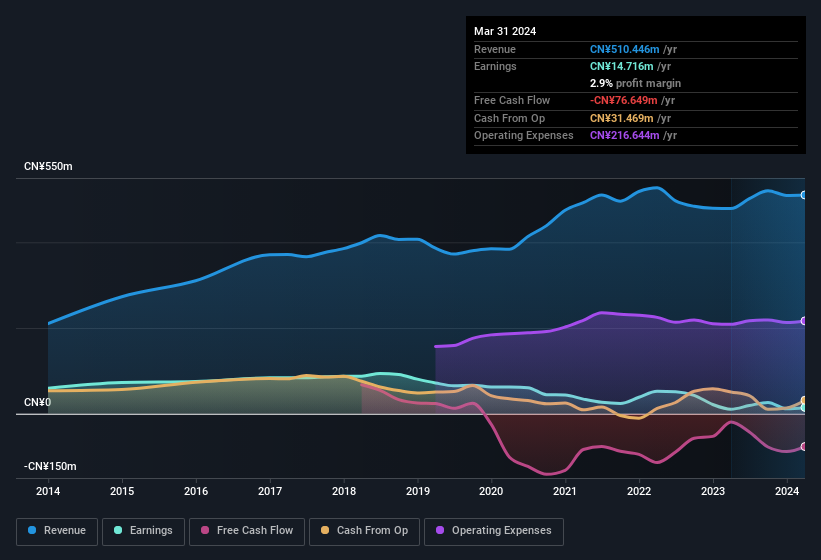
Task: Click the -CN¥150m y-axis label
Action: (50, 466)
